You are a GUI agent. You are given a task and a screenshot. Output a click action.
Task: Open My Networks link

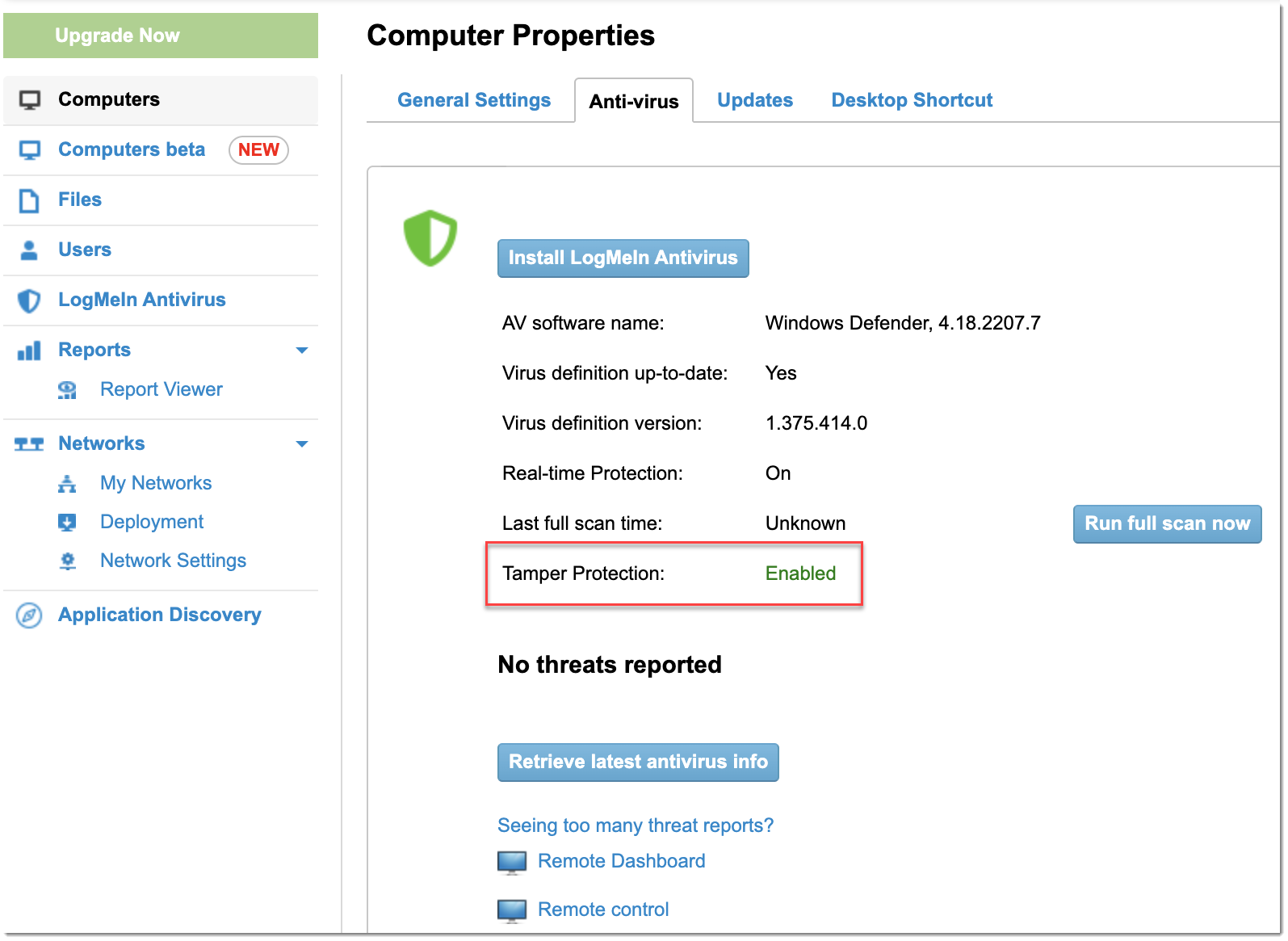pyautogui.click(x=156, y=483)
